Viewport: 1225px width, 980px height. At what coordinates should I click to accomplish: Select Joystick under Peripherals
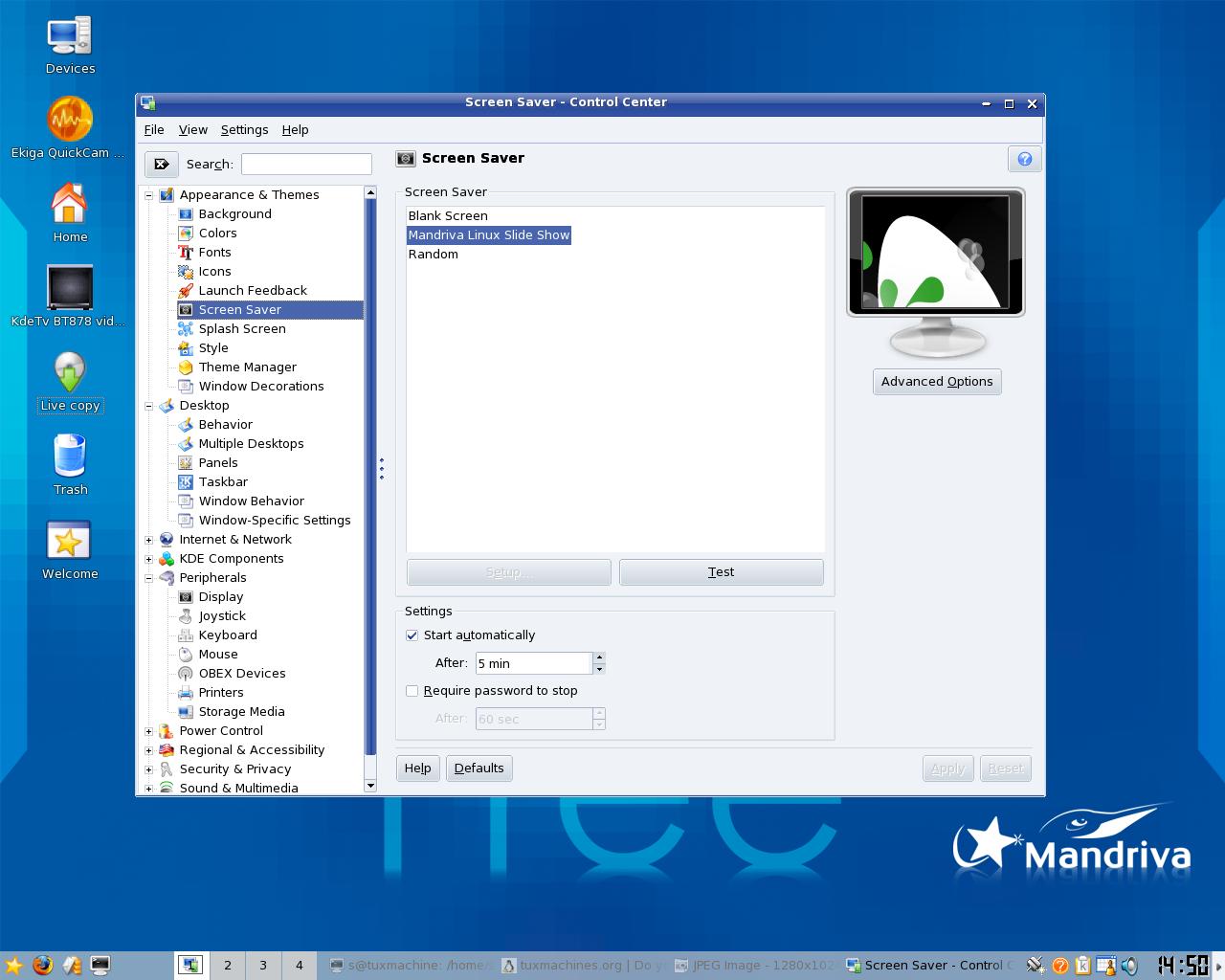pyautogui.click(x=222, y=615)
